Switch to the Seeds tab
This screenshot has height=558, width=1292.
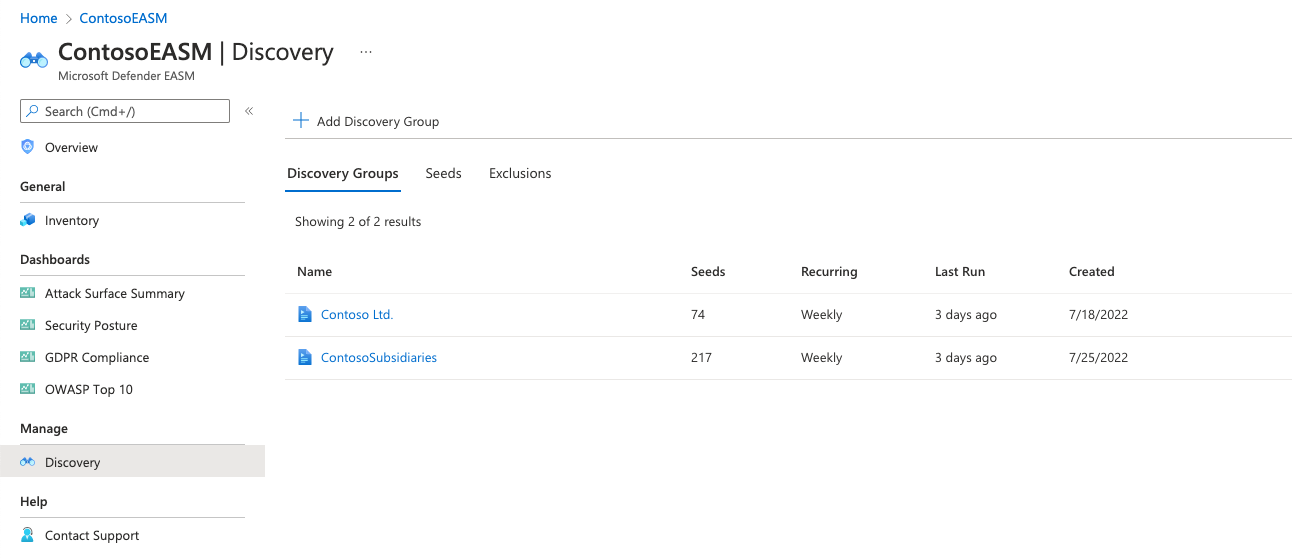443,173
